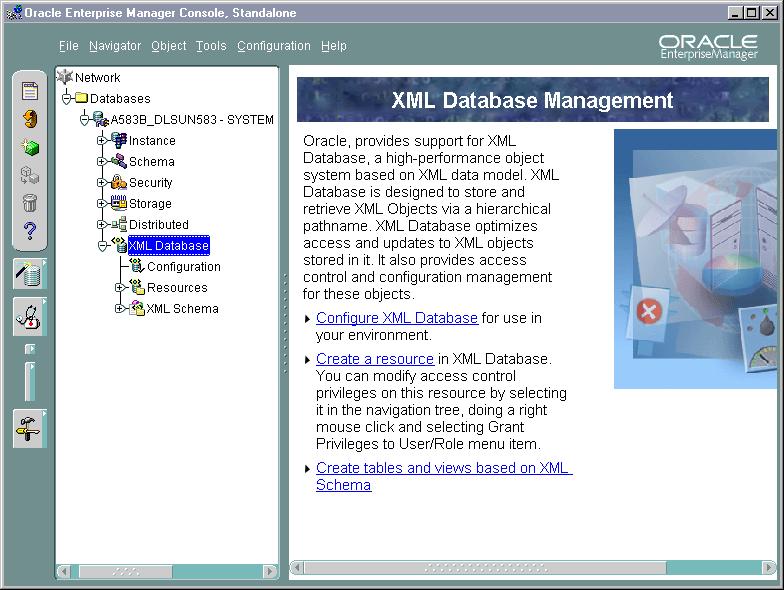Click the trash can remove icon
Image resolution: width=784 pixels, height=590 pixels.
[x=30, y=203]
